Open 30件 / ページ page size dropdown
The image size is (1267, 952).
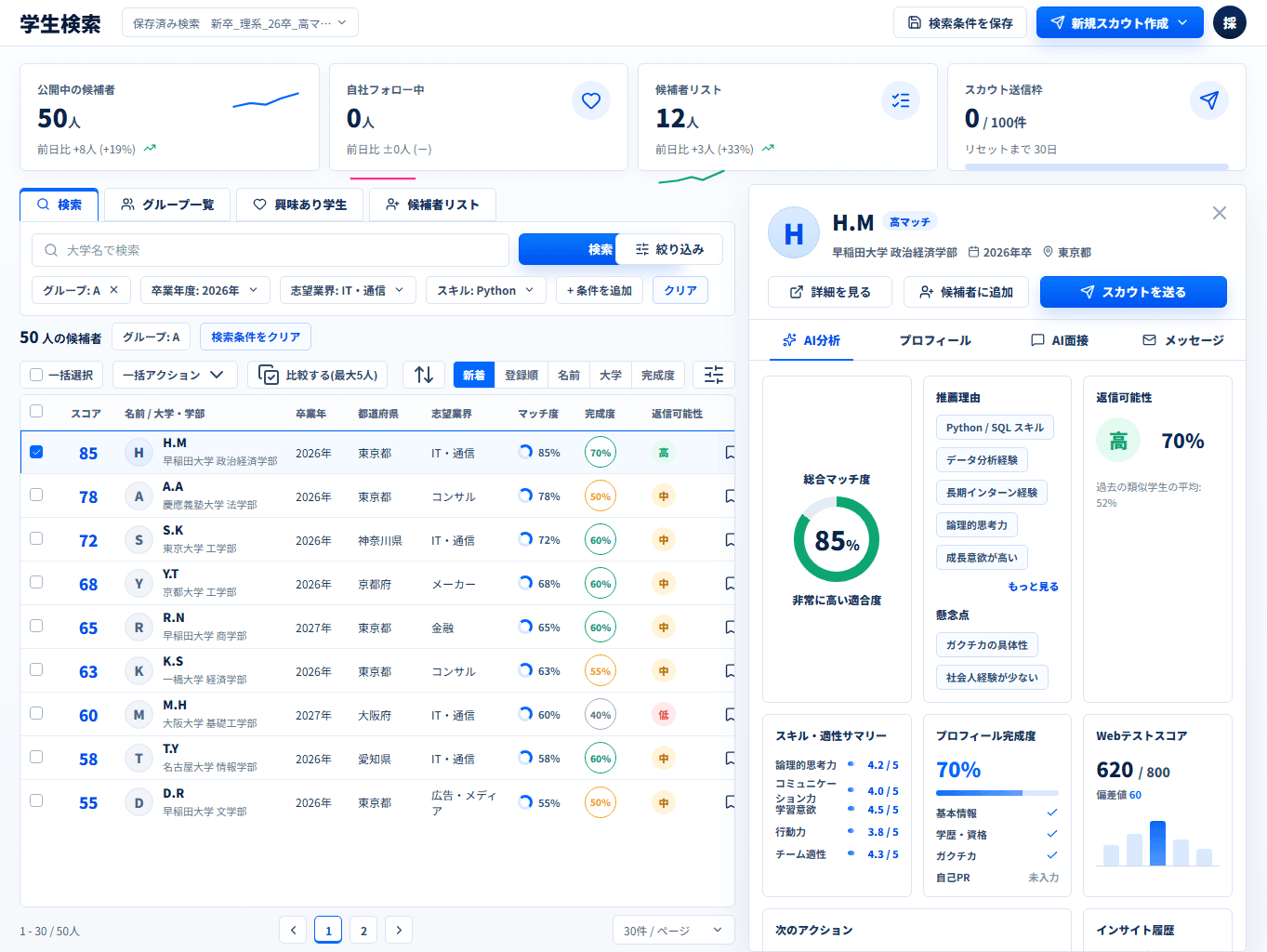coord(673,931)
